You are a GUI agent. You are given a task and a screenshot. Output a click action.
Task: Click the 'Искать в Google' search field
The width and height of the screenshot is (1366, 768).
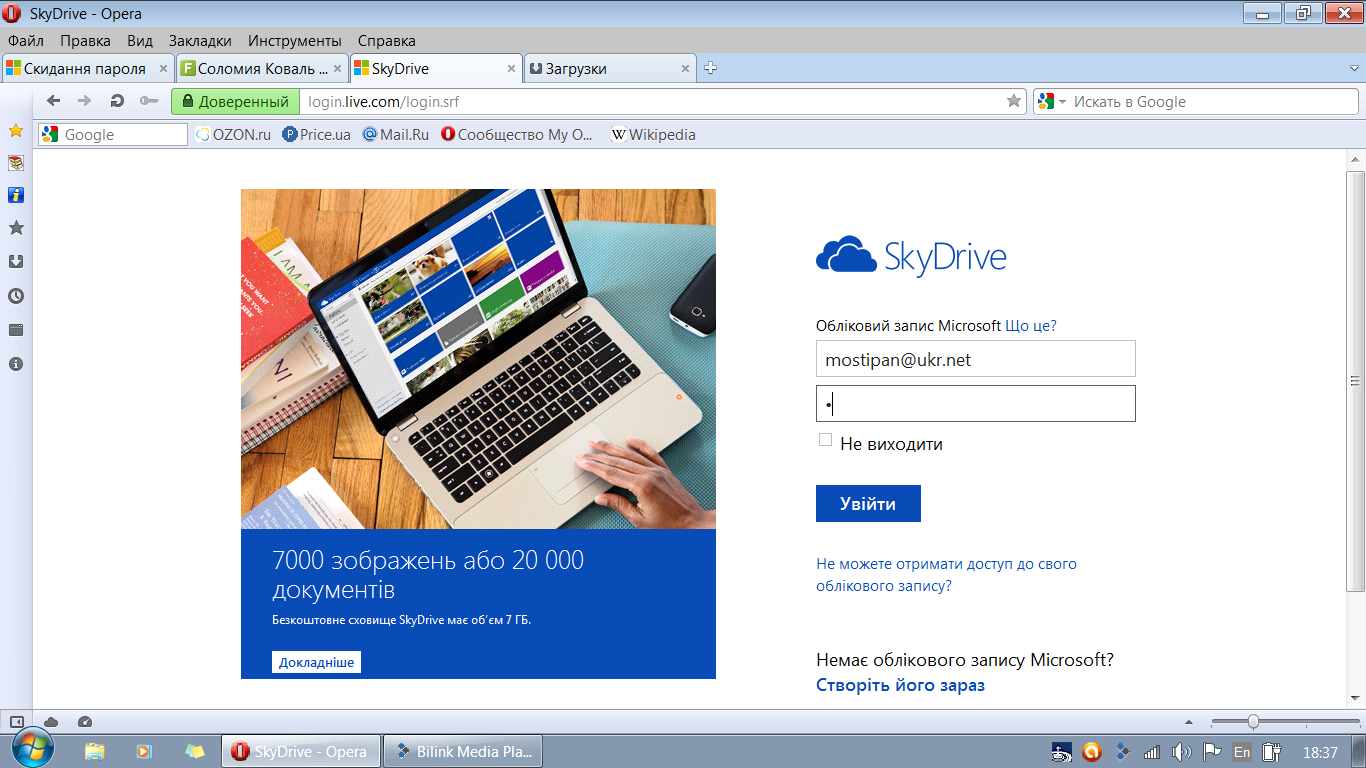(1212, 101)
